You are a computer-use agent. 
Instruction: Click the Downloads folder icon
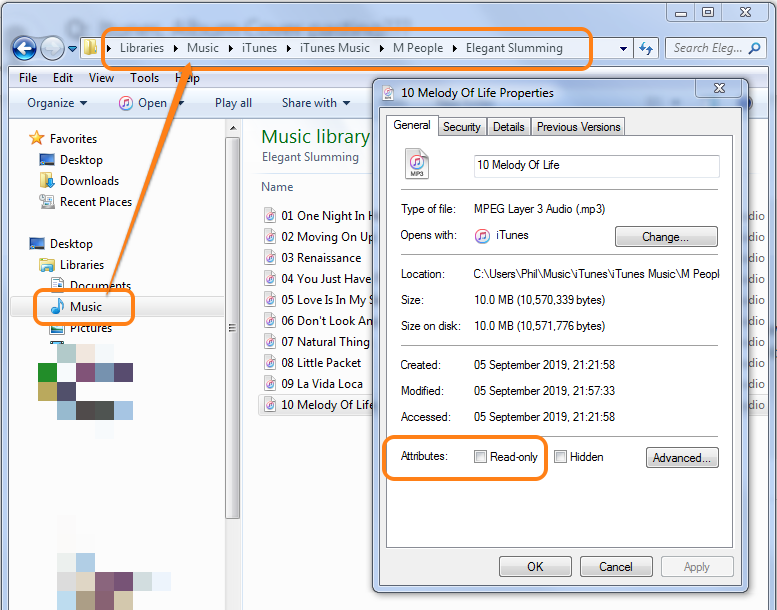pyautogui.click(x=47, y=180)
